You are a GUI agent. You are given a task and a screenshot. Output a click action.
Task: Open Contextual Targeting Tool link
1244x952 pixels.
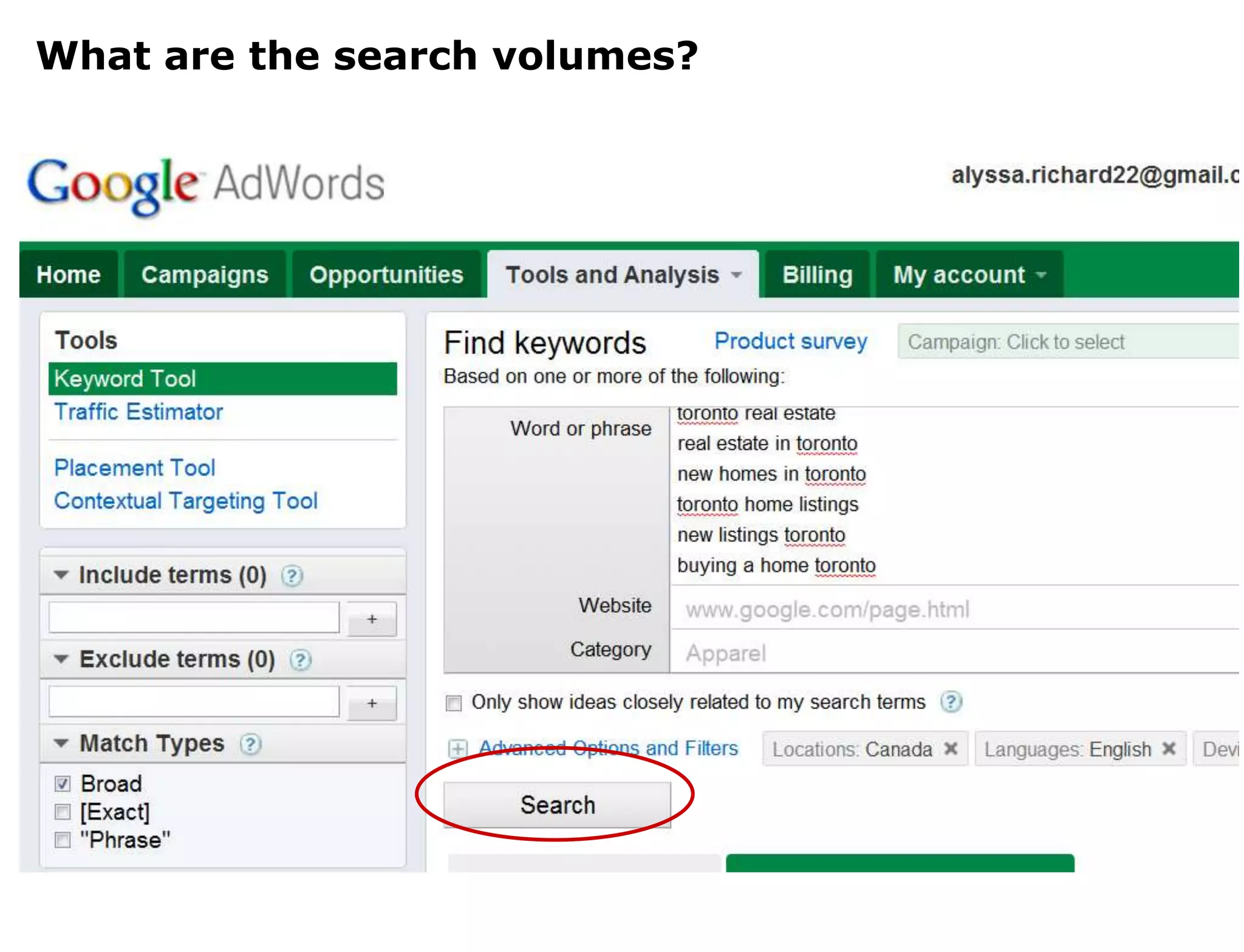coord(186,501)
